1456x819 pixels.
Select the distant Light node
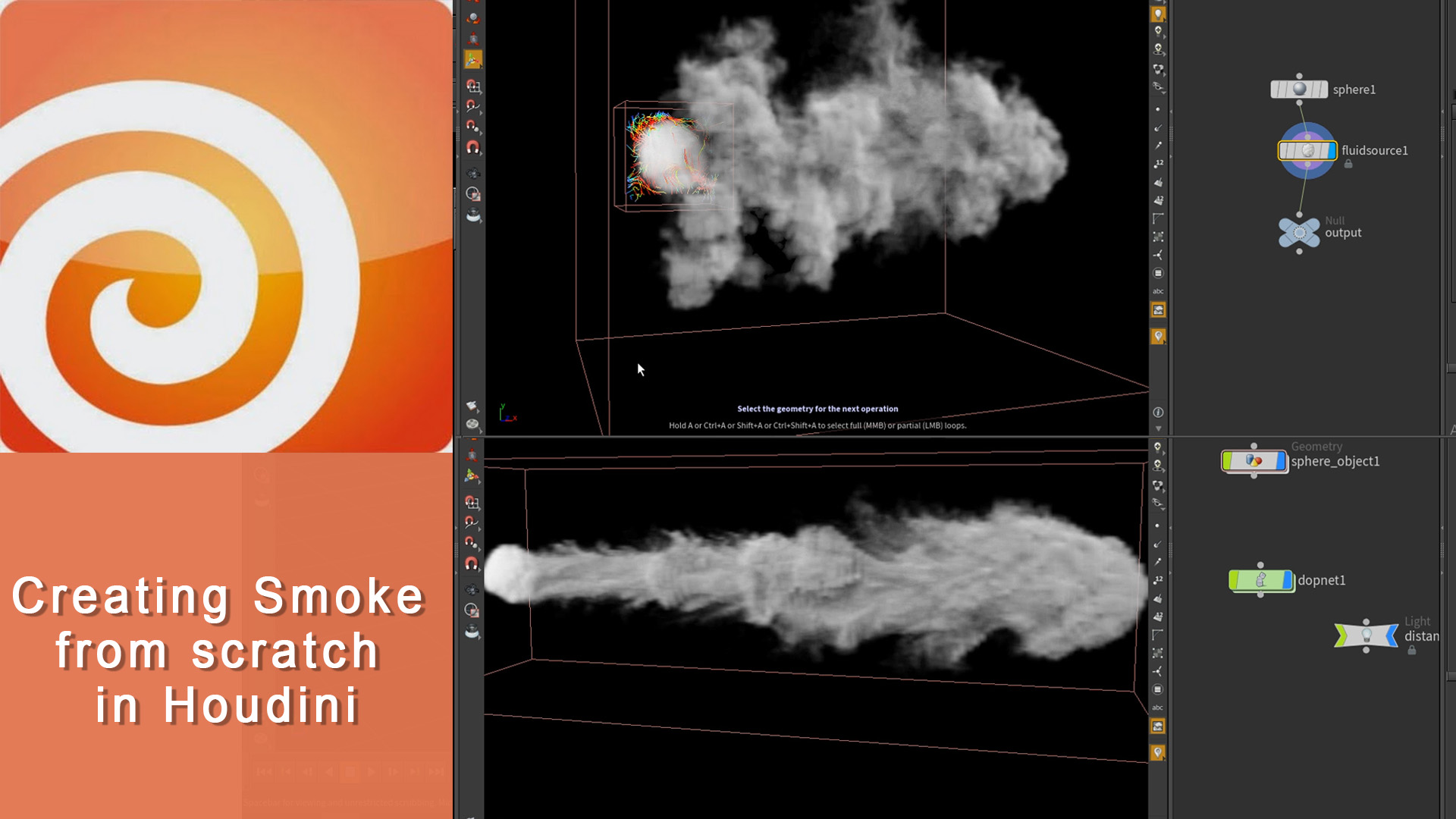tap(1367, 635)
